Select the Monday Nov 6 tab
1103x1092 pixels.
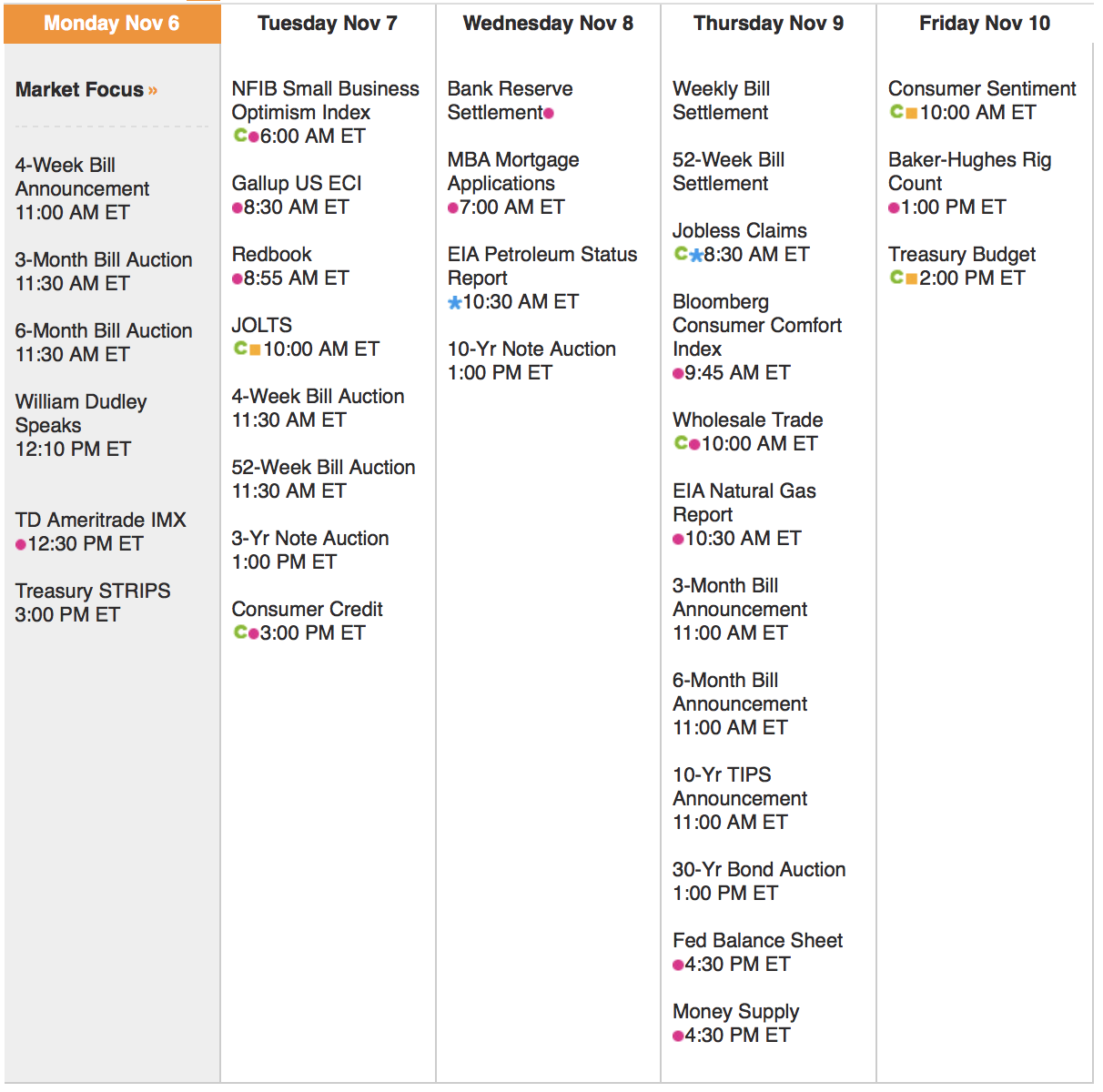pos(112,24)
